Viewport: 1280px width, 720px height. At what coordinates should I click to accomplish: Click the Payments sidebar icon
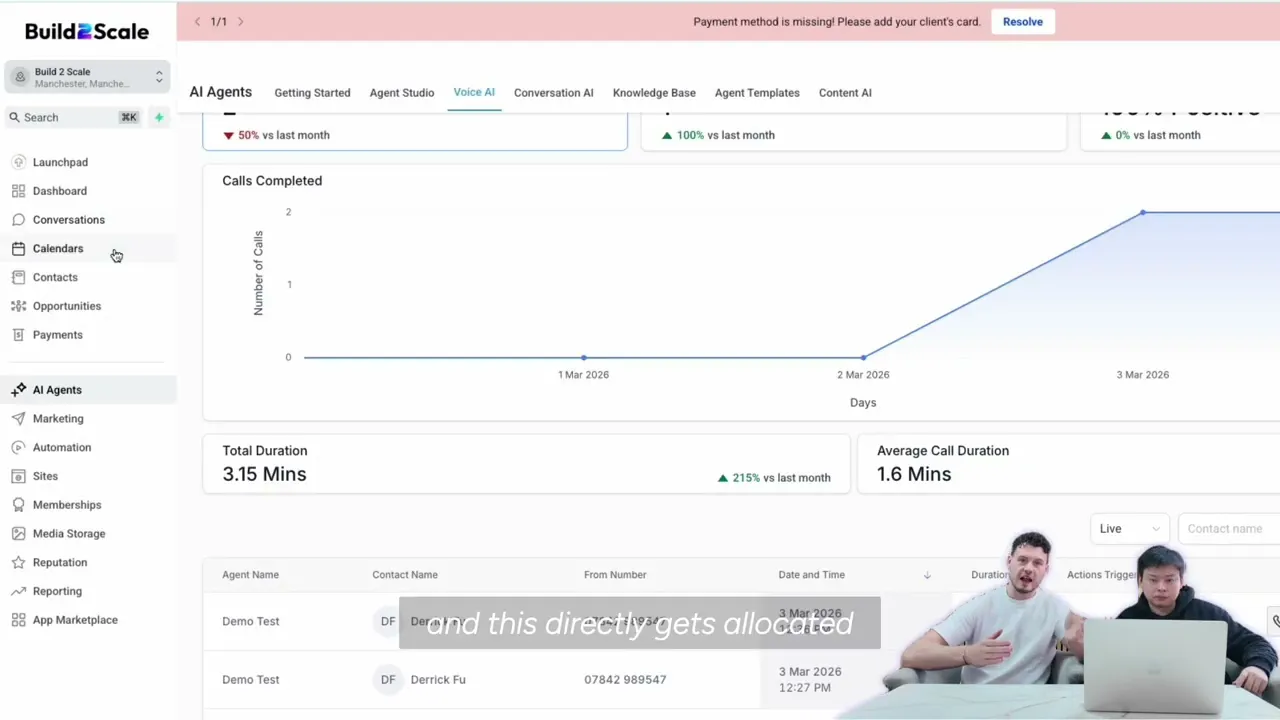pyautogui.click(x=18, y=335)
